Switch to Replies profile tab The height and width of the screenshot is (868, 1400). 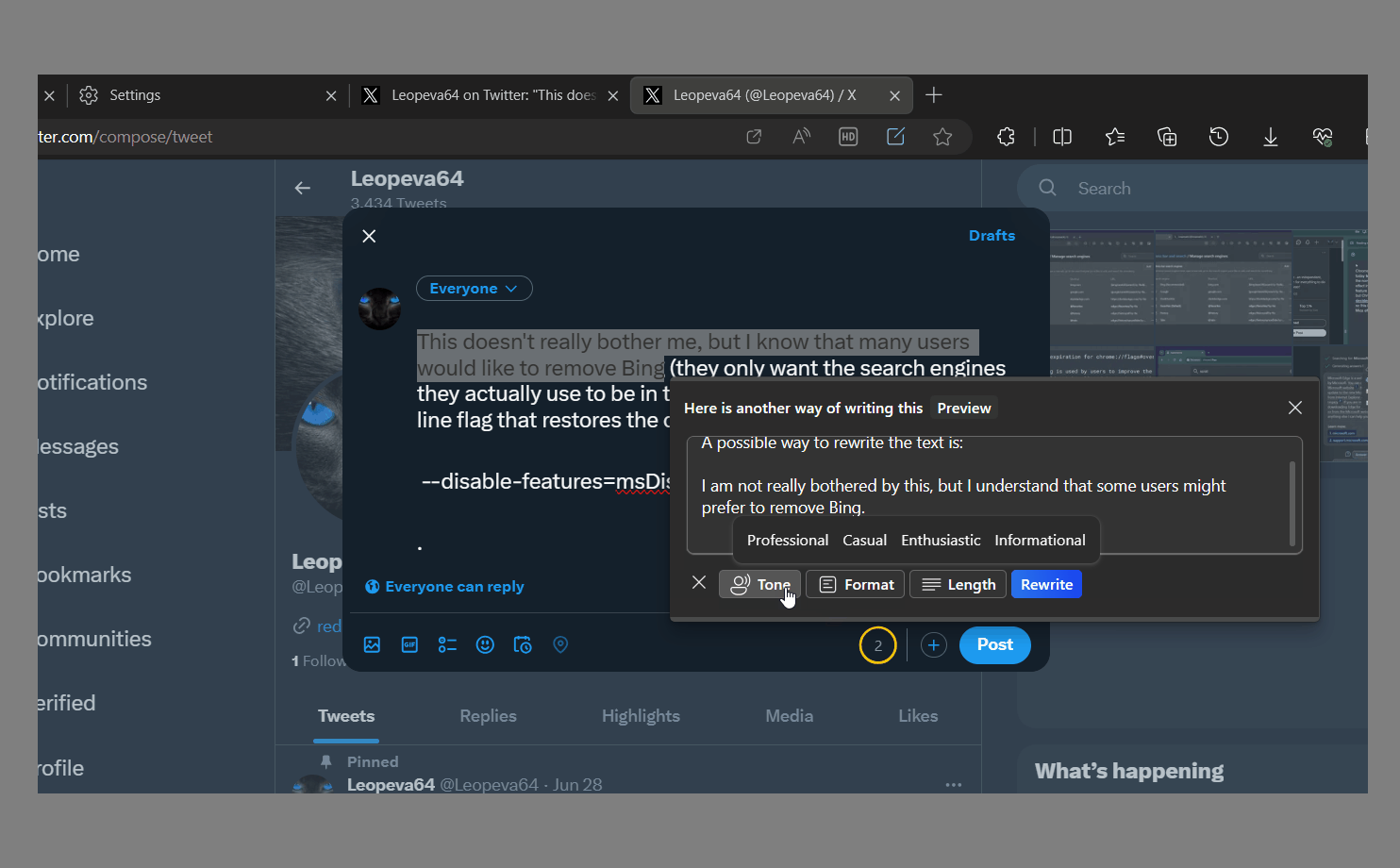[488, 716]
